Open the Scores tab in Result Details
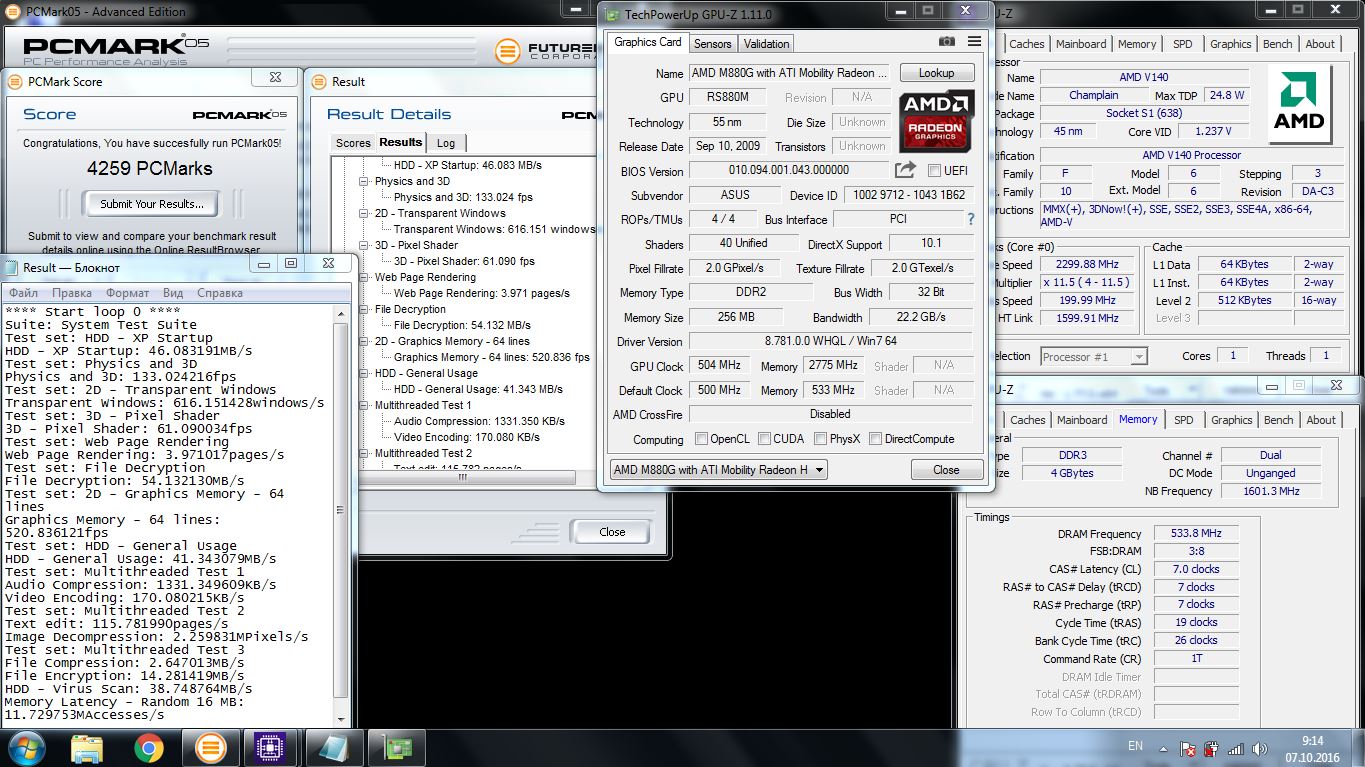1365x767 pixels. click(x=353, y=143)
